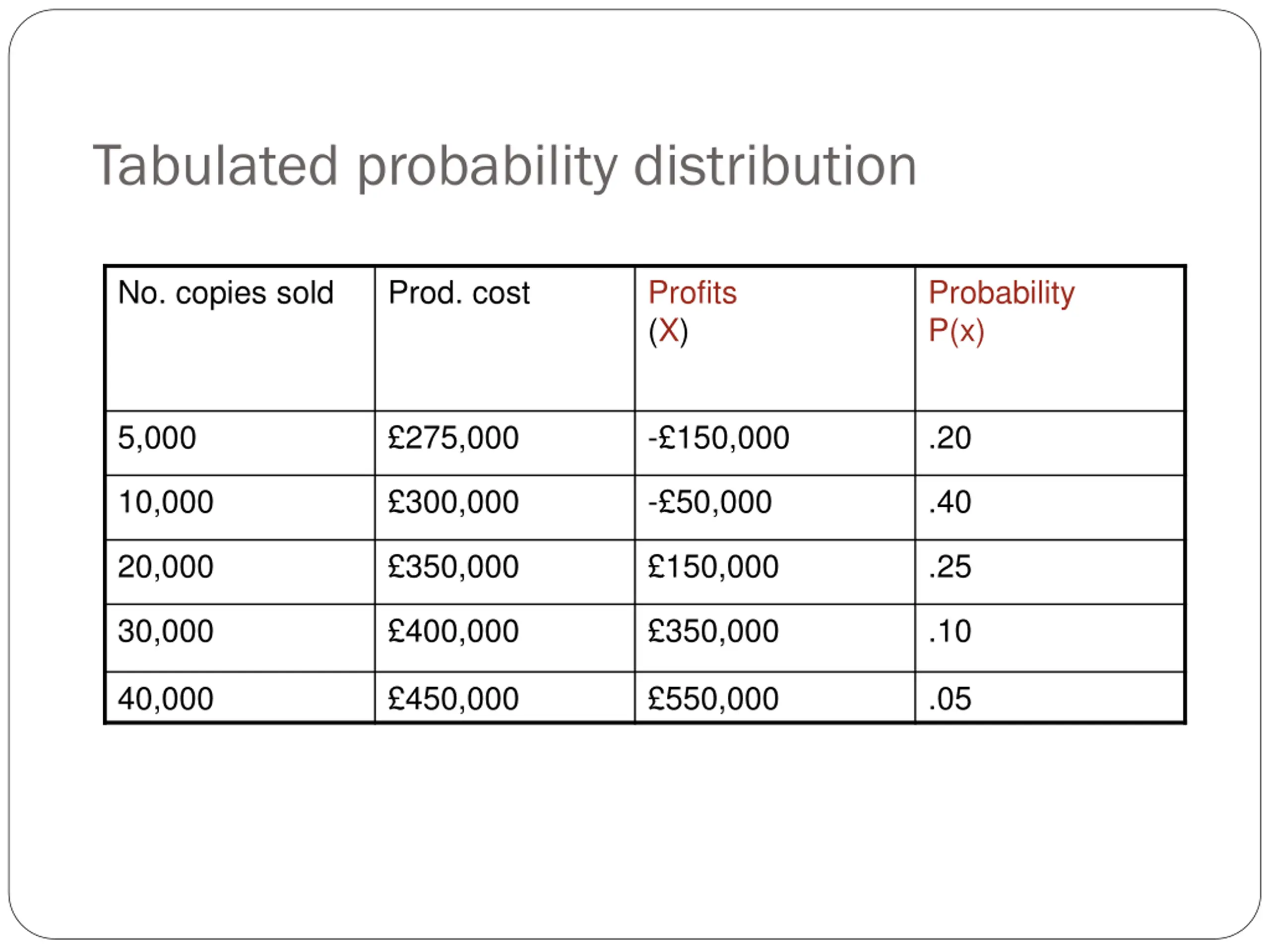
Task: Select the 10,000 copies sold cell
Action: (240, 507)
